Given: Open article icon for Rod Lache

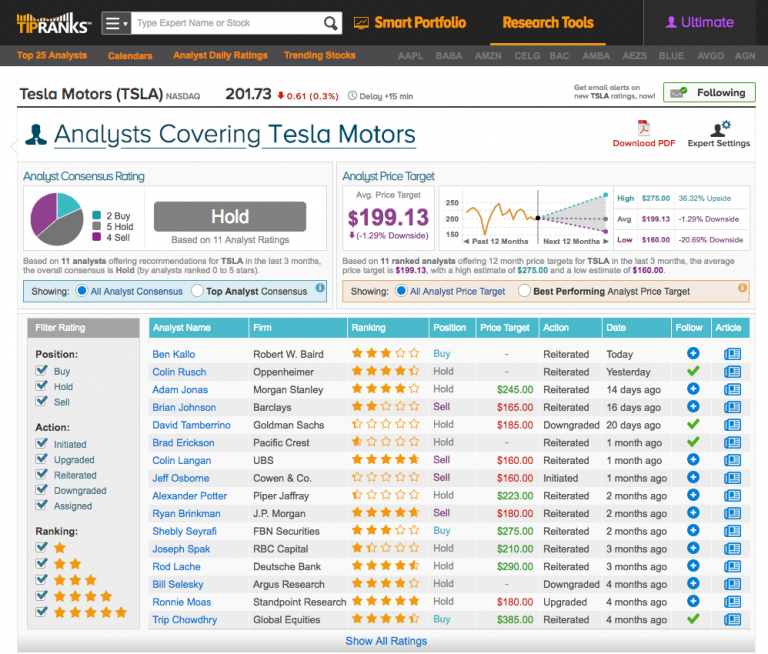Looking at the screenshot, I should (732, 566).
